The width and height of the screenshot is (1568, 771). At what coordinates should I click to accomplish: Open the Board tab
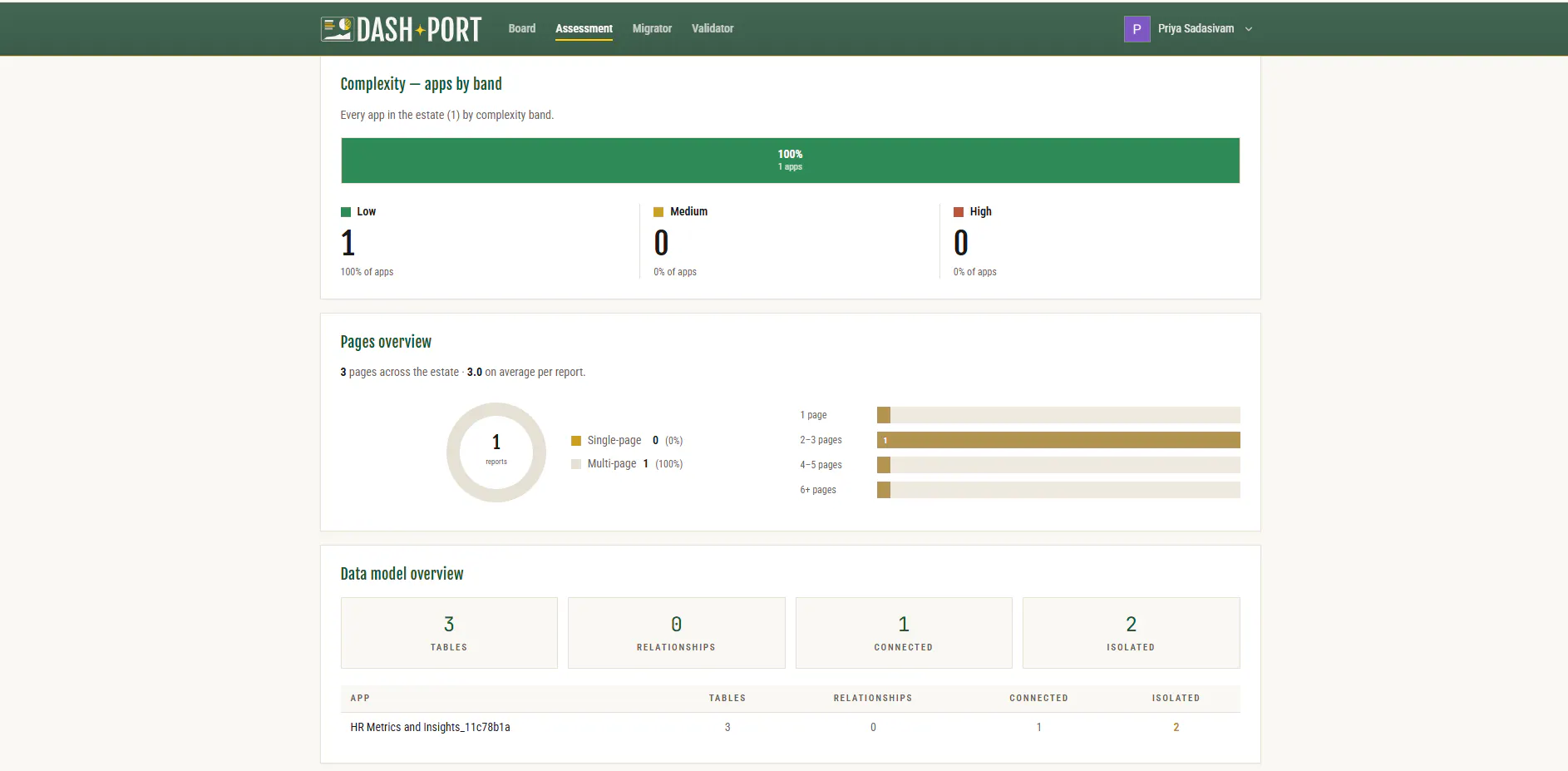tap(522, 28)
